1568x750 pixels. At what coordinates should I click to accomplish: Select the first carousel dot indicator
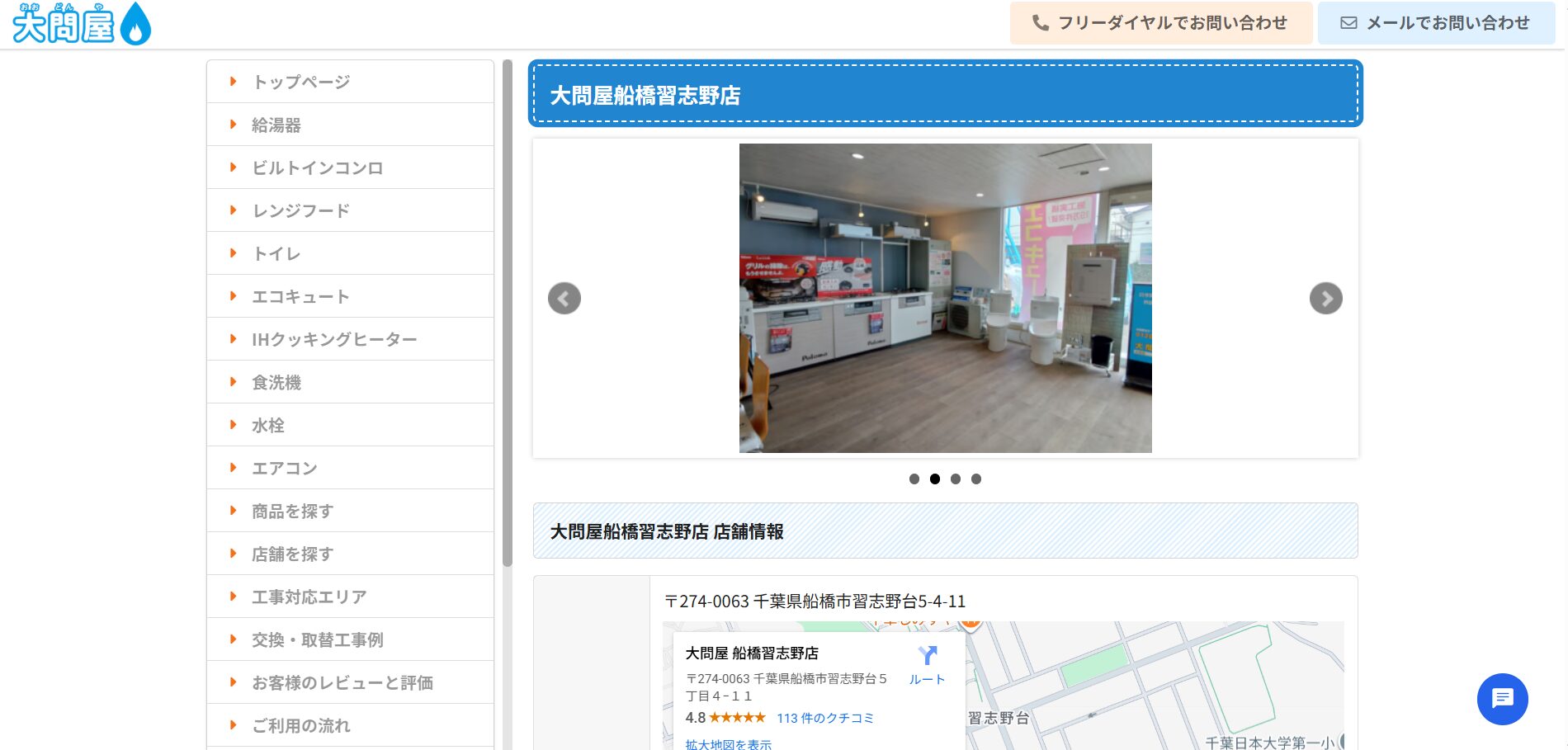click(914, 479)
